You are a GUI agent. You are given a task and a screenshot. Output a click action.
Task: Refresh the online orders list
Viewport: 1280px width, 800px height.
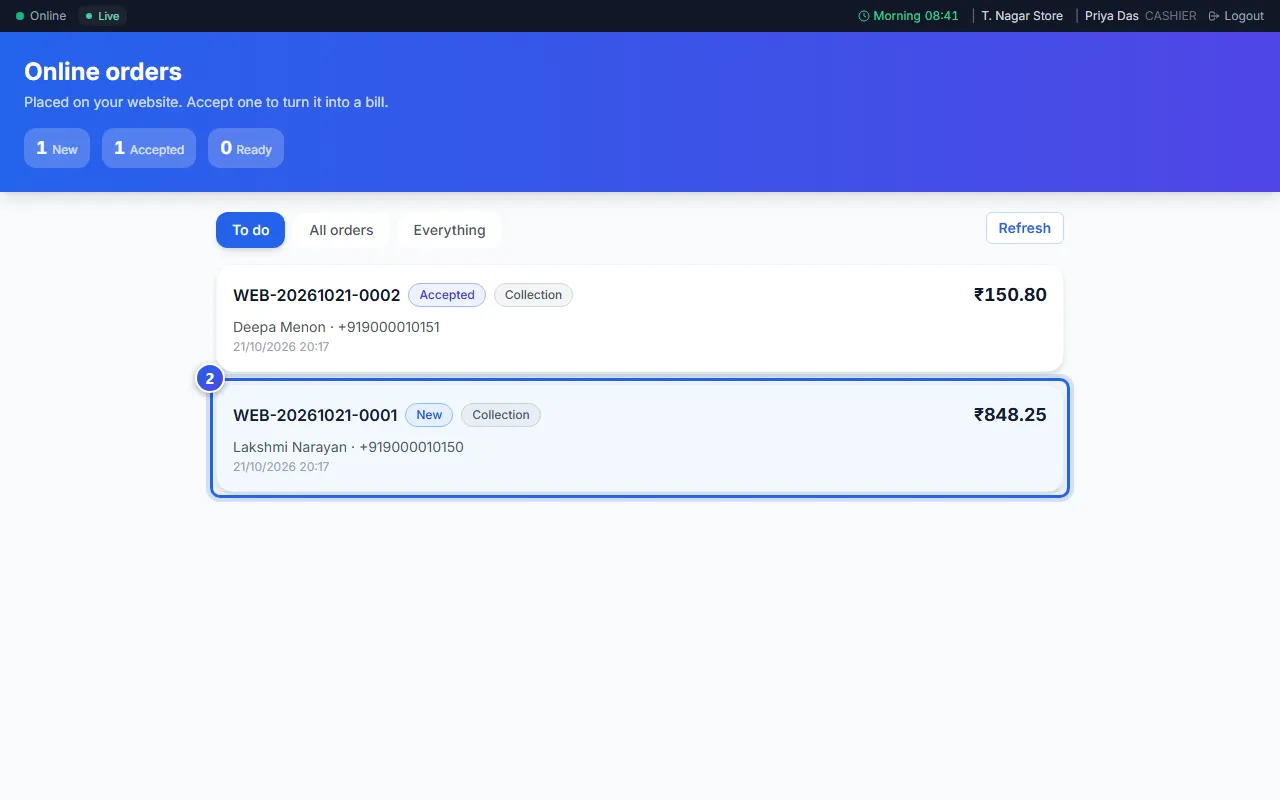[1024, 228]
